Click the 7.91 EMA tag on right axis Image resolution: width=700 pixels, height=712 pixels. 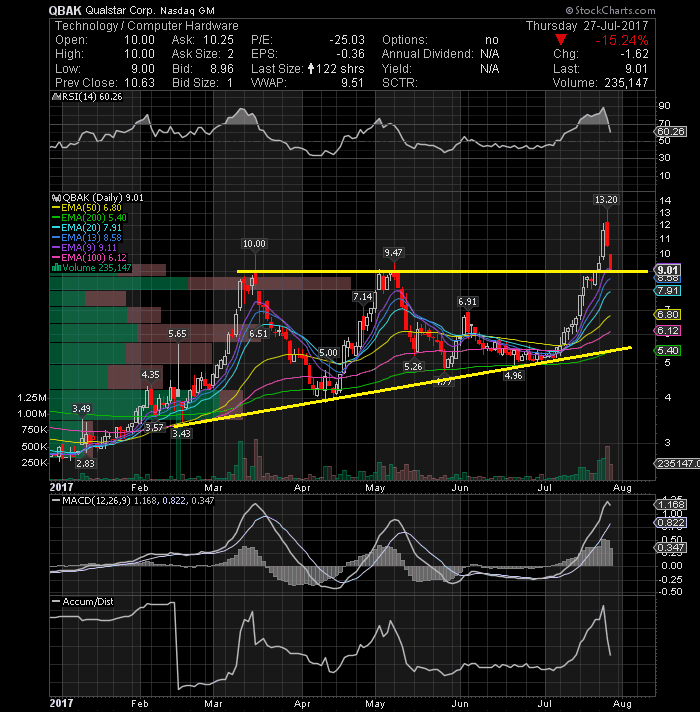(668, 291)
